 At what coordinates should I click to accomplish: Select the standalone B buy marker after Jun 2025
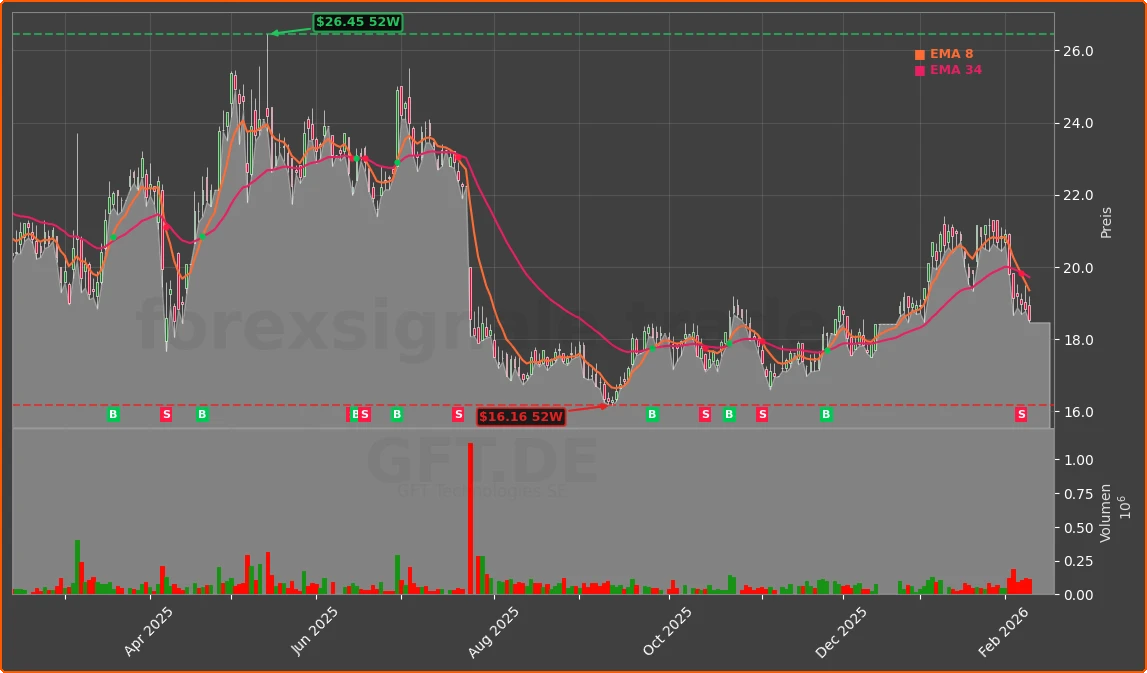(x=397, y=414)
